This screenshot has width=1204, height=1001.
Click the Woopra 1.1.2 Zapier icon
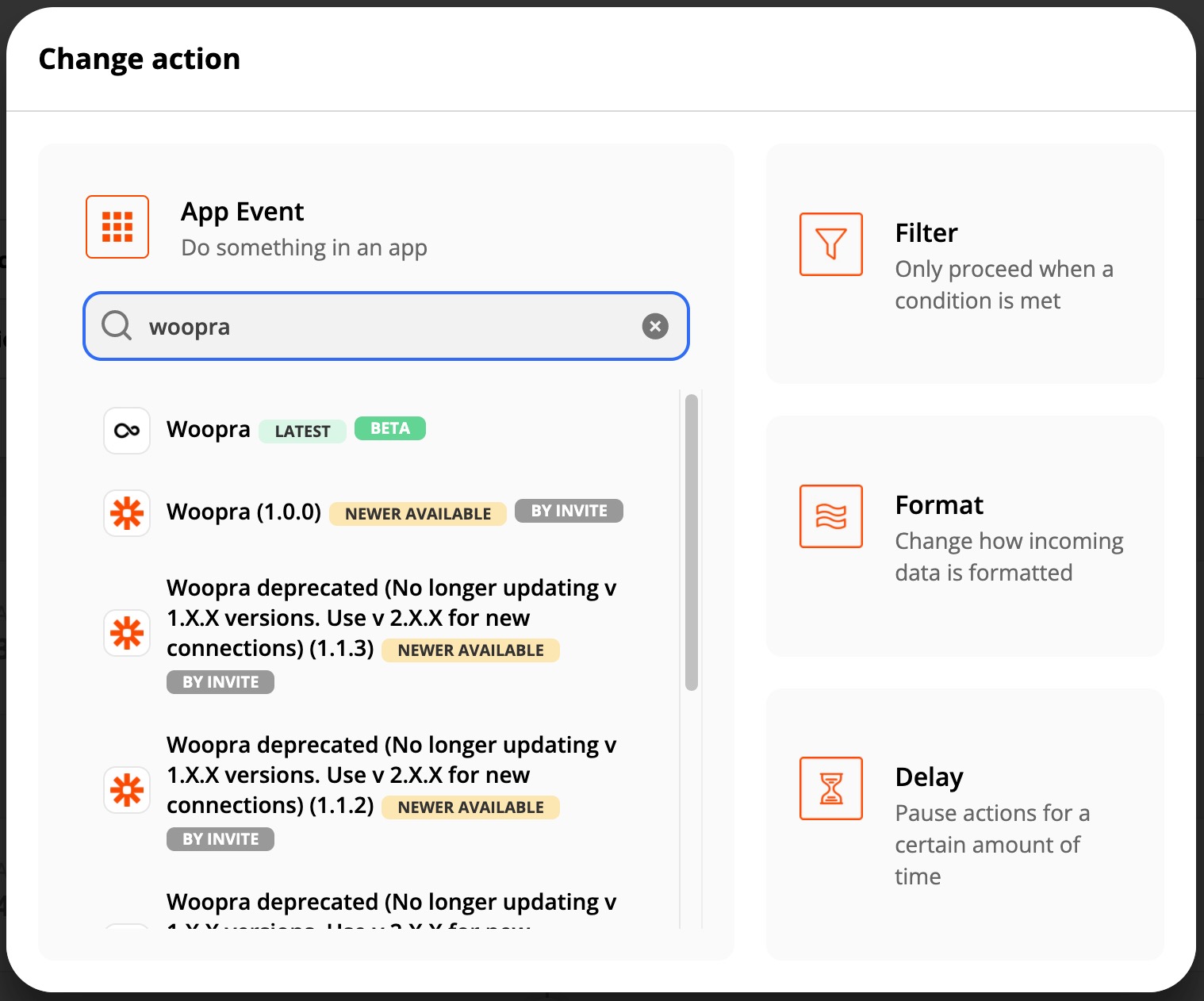pos(127,790)
